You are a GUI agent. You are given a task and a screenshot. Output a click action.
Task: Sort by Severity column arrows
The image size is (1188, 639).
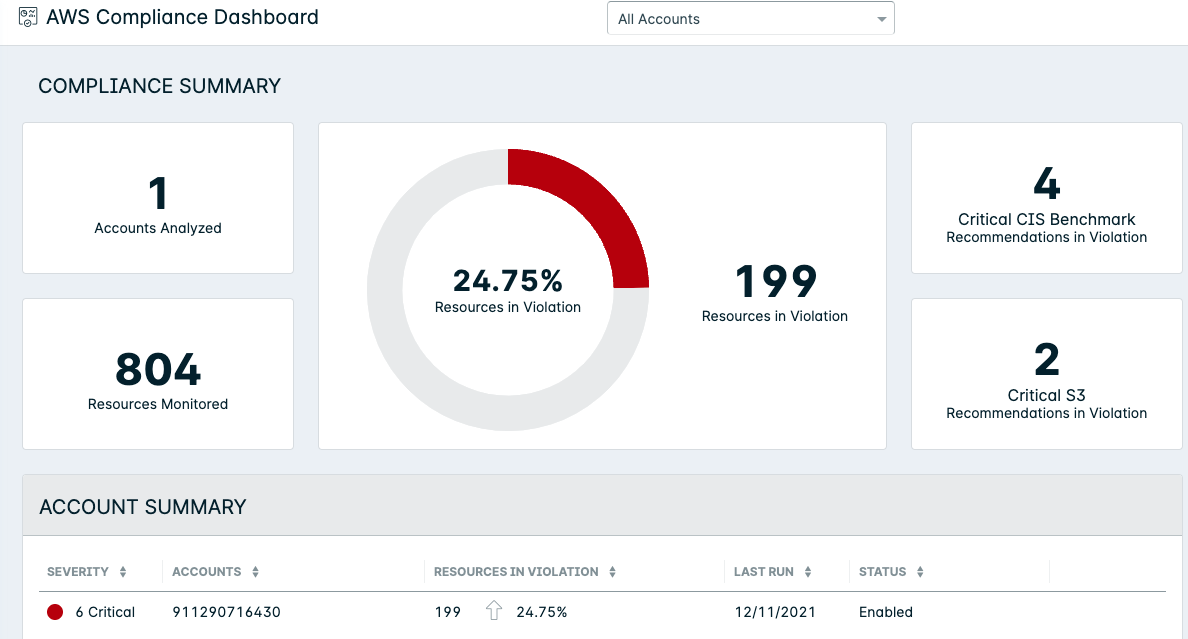point(123,572)
